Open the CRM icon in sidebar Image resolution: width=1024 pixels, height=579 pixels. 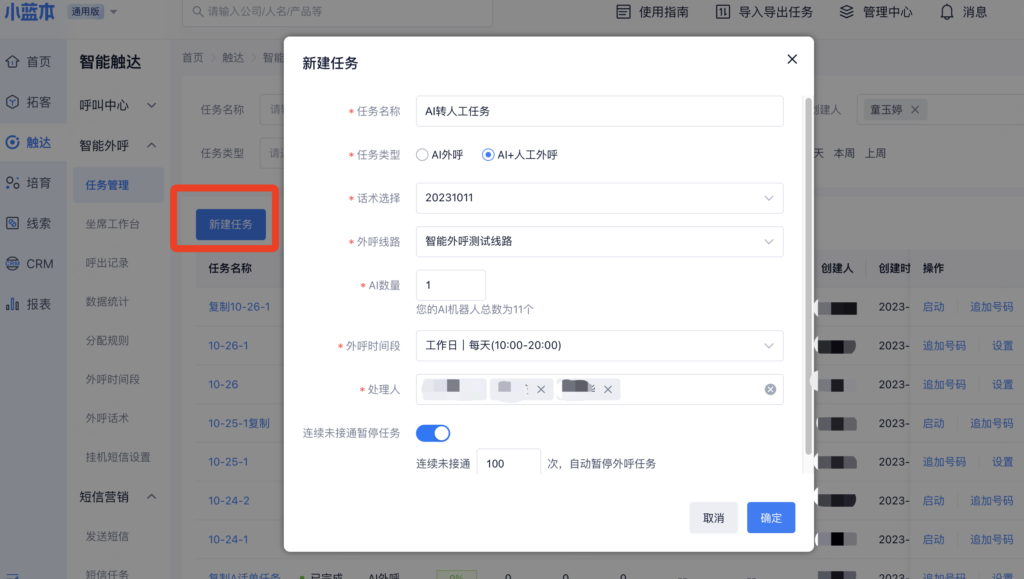click(x=13, y=264)
